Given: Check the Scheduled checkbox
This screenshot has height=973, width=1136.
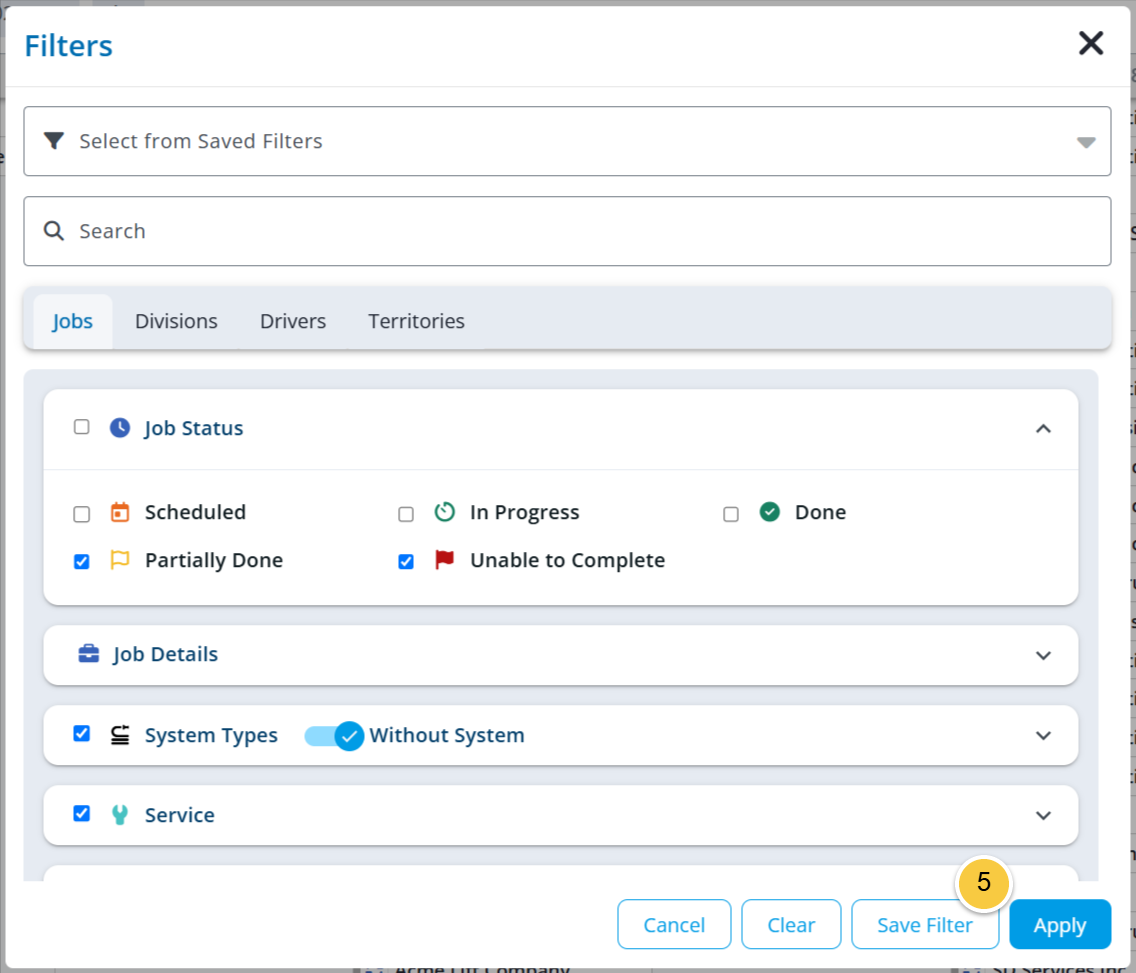Looking at the screenshot, I should point(82,514).
